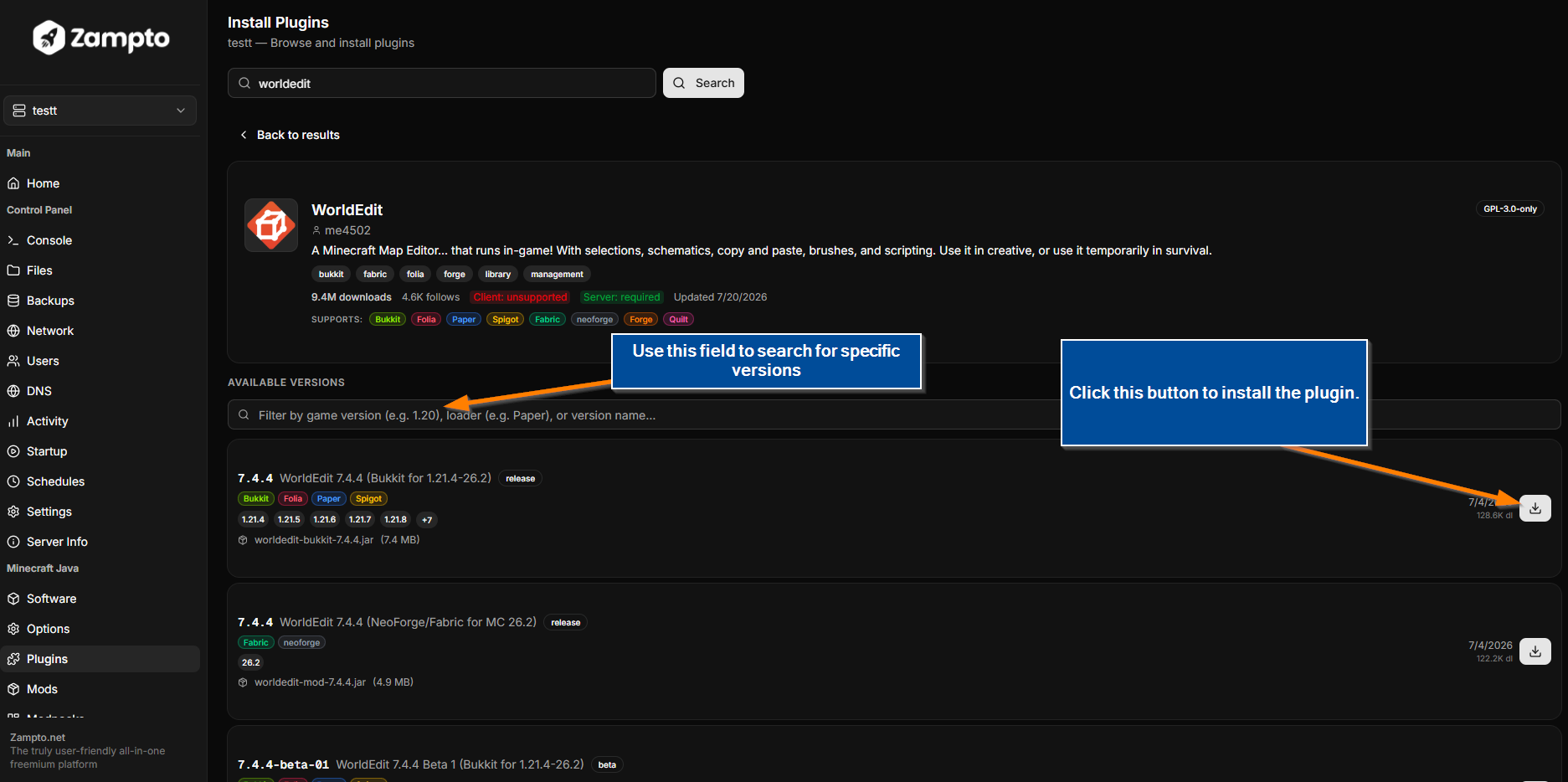1568x782 pixels.
Task: Click the Quilt supports badge
Action: click(x=679, y=319)
